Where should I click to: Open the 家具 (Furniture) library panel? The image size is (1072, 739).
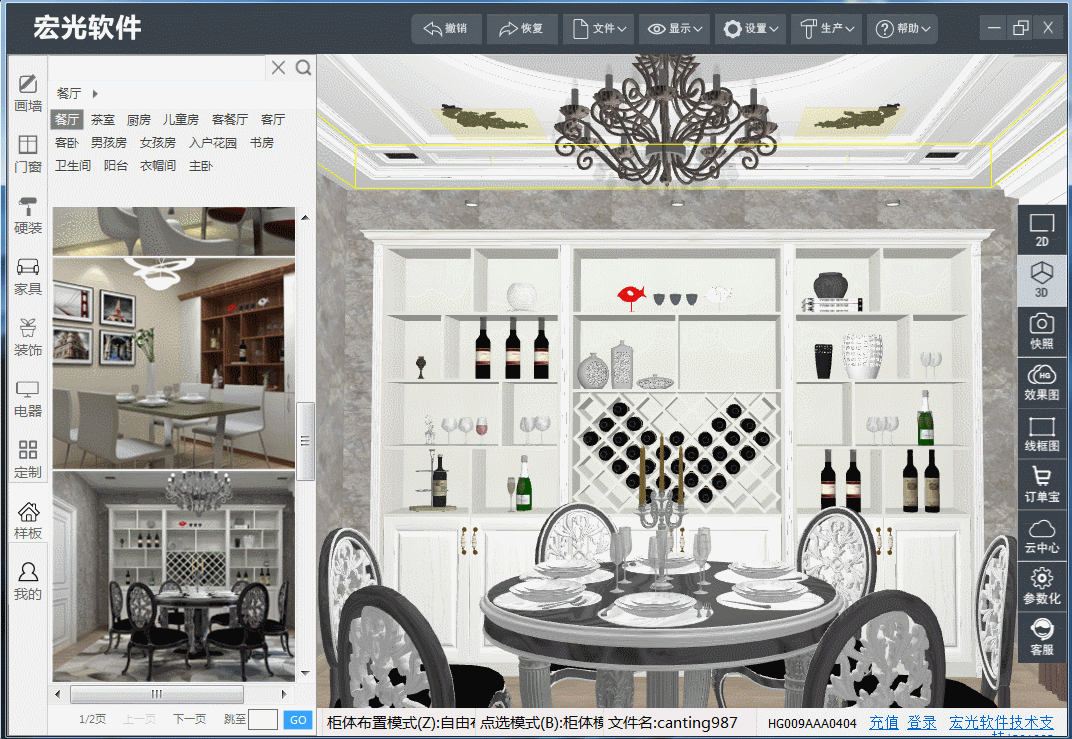(27, 278)
